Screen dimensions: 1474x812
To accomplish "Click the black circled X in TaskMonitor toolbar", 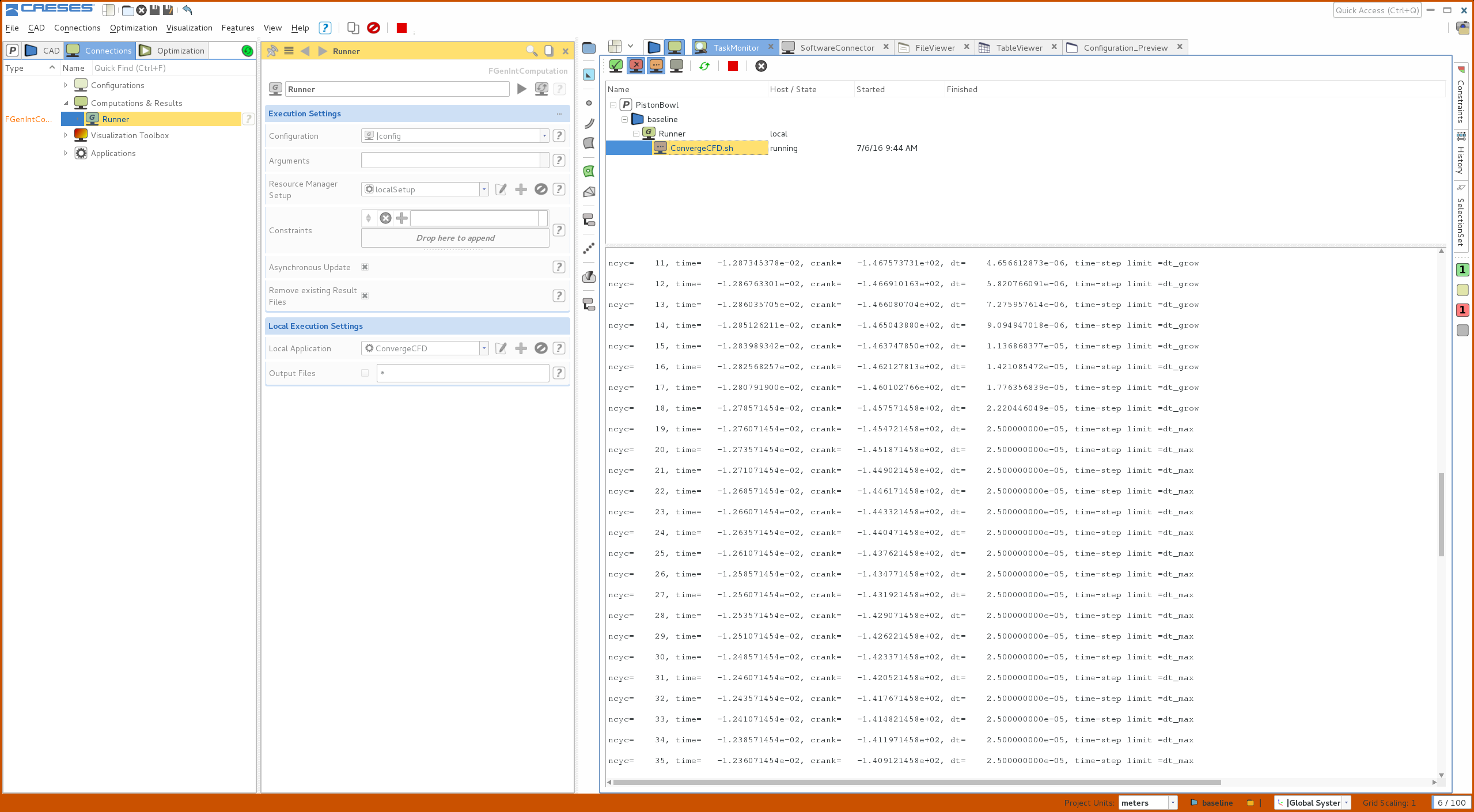I will click(761, 66).
